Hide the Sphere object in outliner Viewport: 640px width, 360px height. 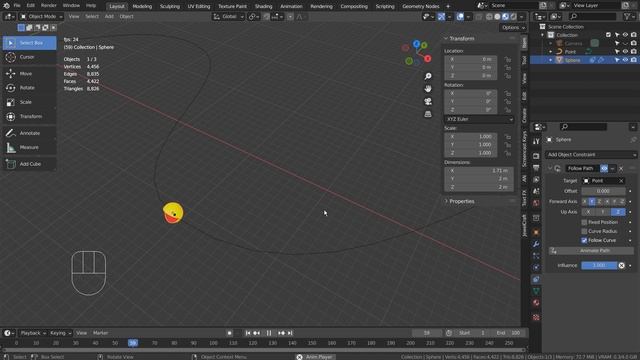(x=625, y=60)
